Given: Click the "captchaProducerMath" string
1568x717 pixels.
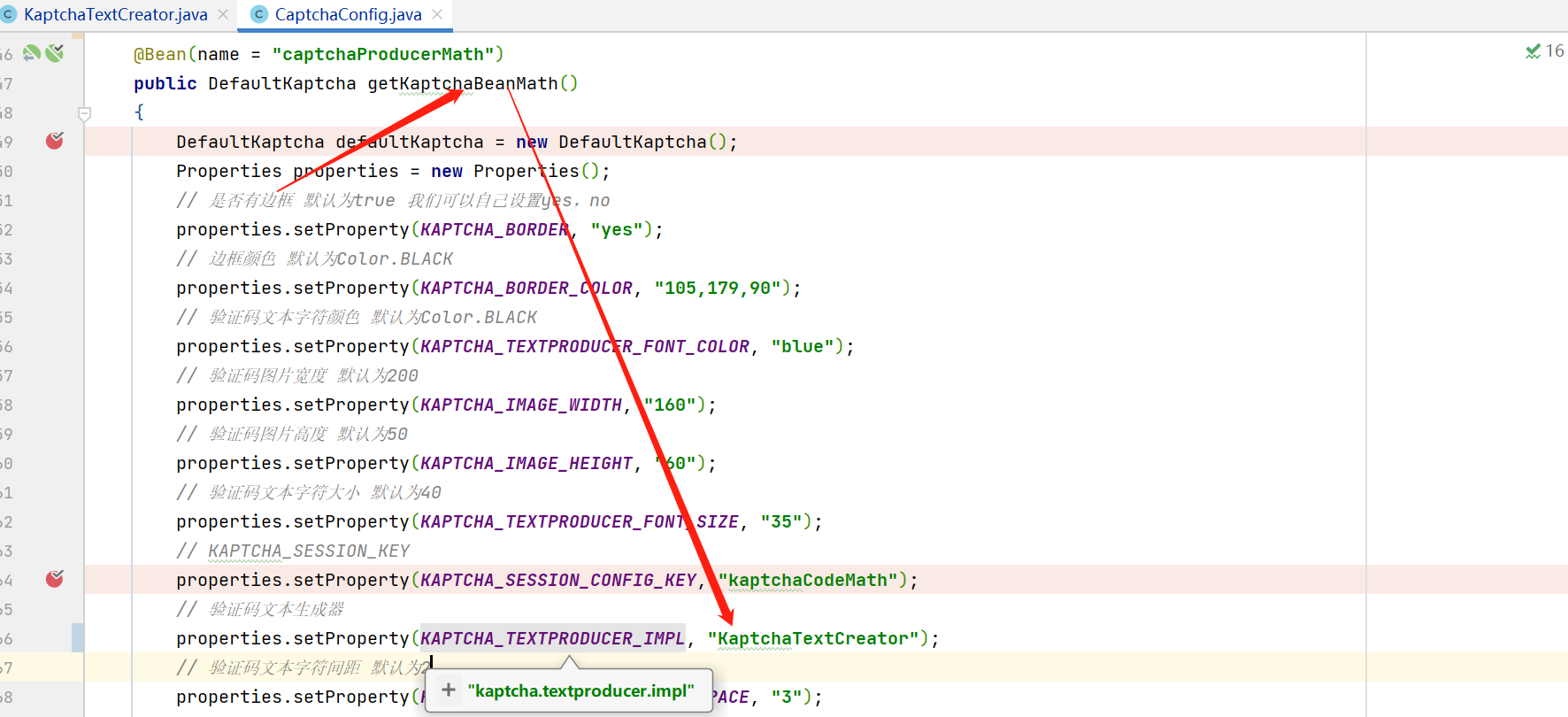Looking at the screenshot, I should 382,54.
